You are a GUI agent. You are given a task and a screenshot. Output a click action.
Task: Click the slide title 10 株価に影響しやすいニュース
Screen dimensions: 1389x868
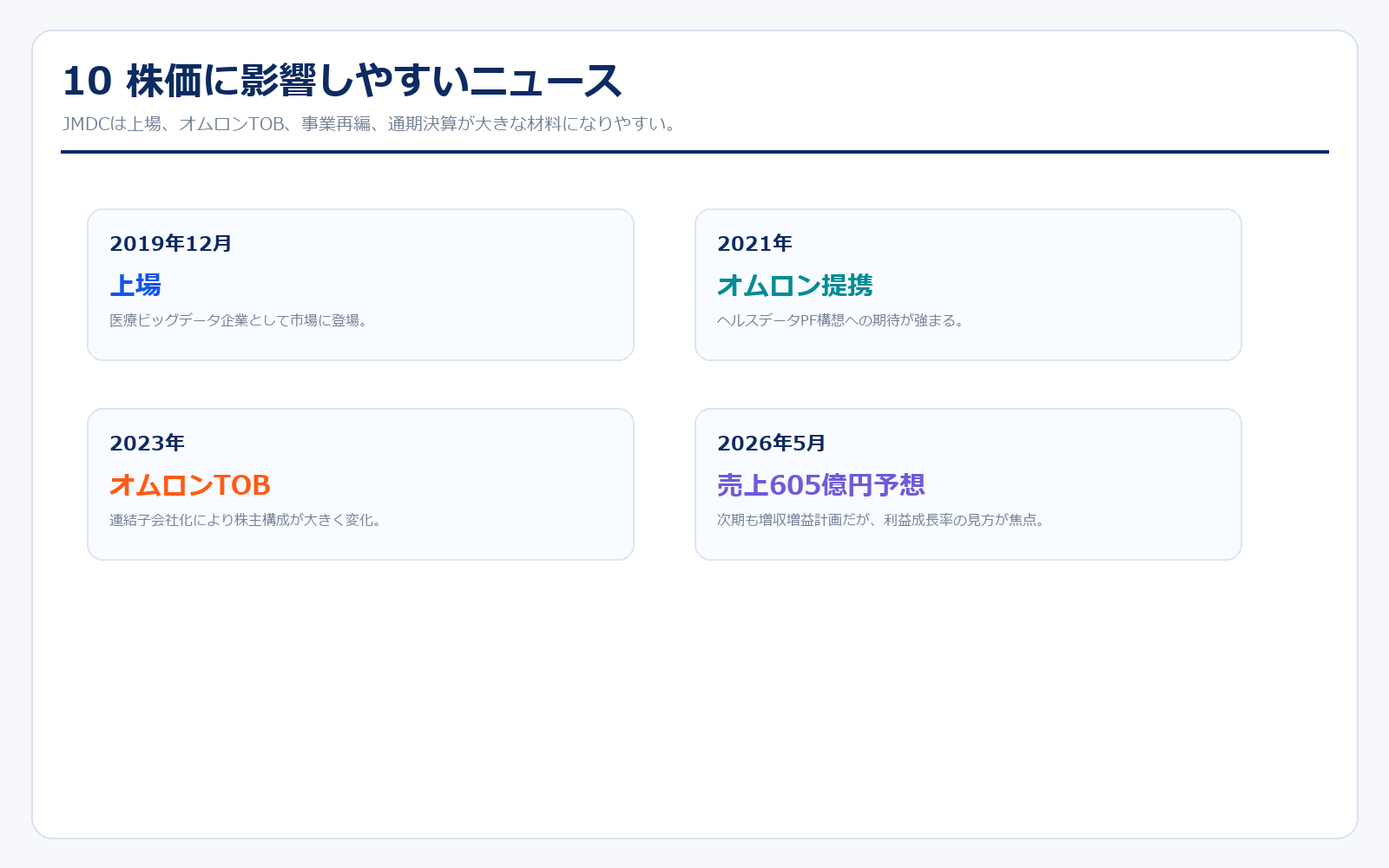pos(342,81)
